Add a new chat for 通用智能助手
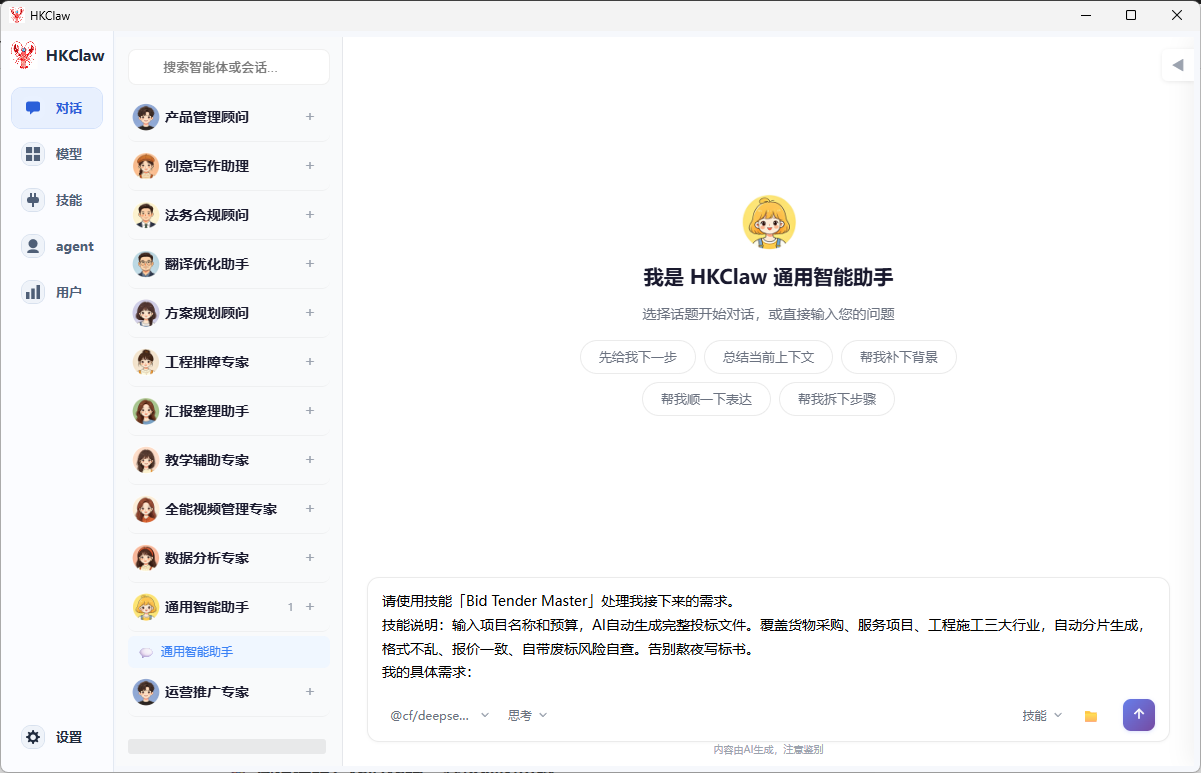Image resolution: width=1201 pixels, height=773 pixels. click(x=310, y=607)
